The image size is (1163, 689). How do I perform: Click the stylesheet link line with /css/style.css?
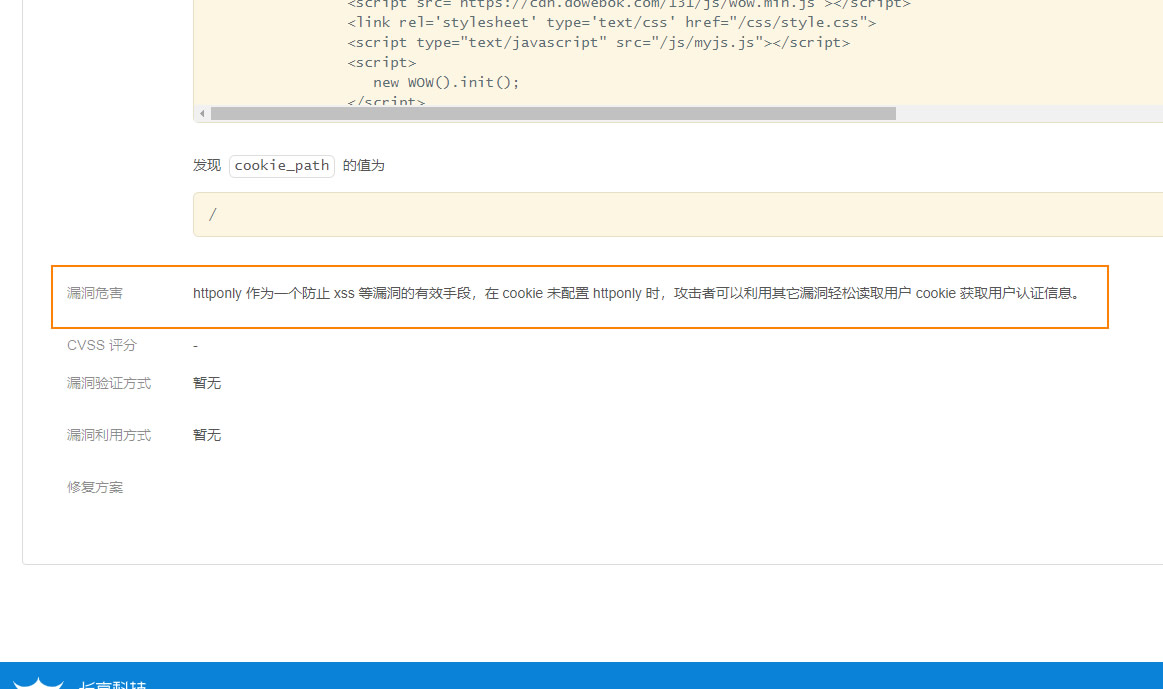click(611, 23)
